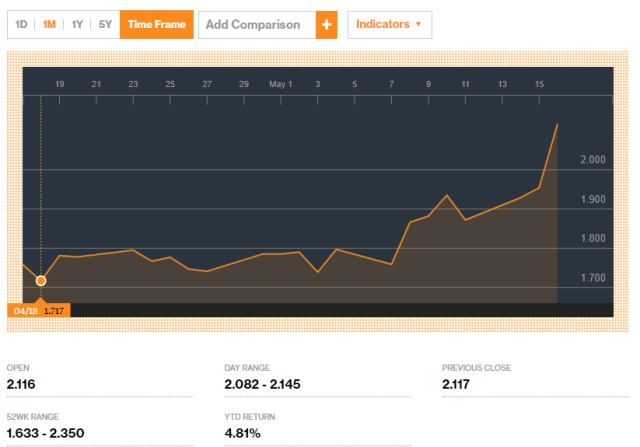This screenshot has width=640, height=447.
Task: Click the orange plus icon beside Add Comparison
Action: click(x=326, y=25)
